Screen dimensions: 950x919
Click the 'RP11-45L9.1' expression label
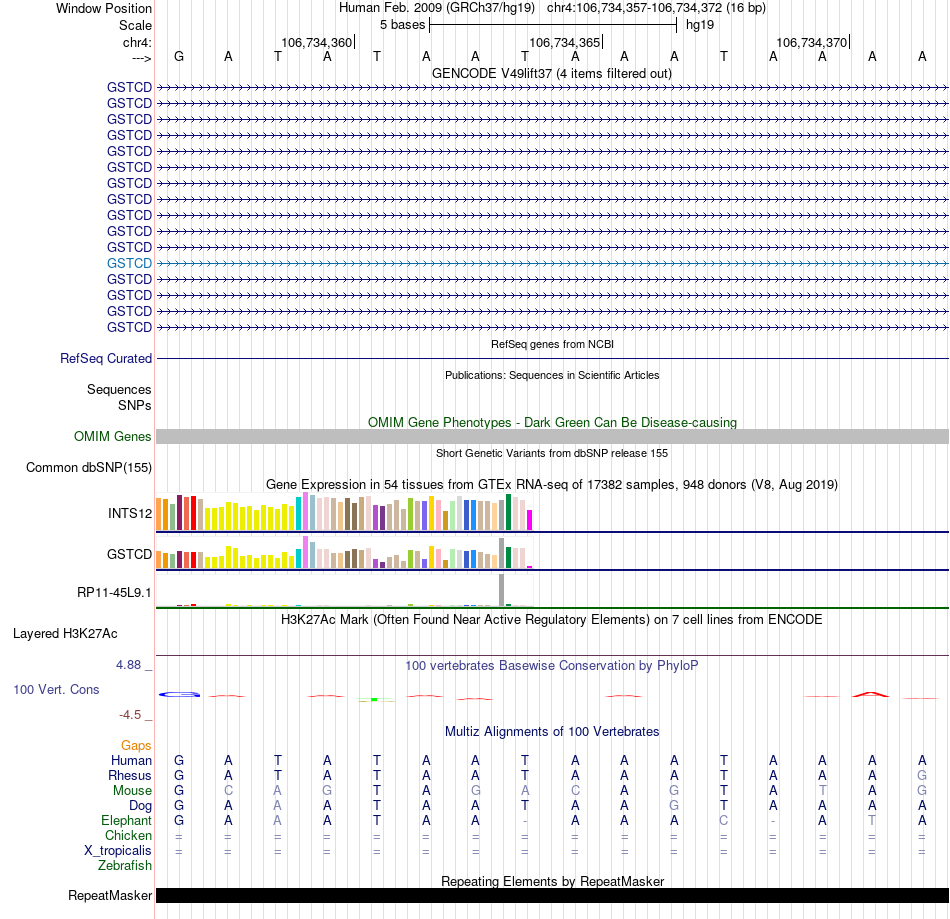click(114, 592)
